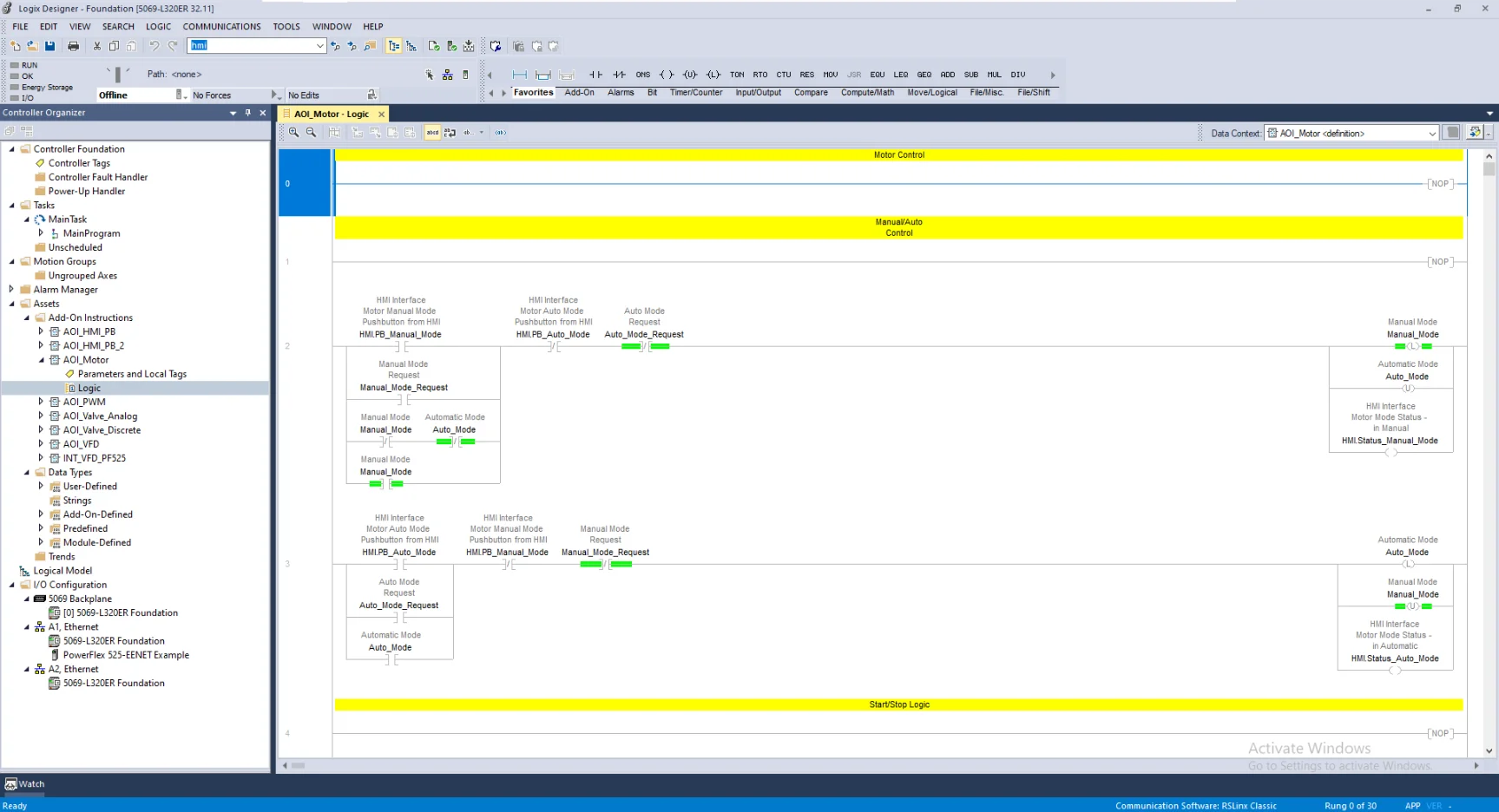This screenshot has width=1499, height=812.
Task: Zoom in on the ladder editor
Action: pyautogui.click(x=293, y=133)
